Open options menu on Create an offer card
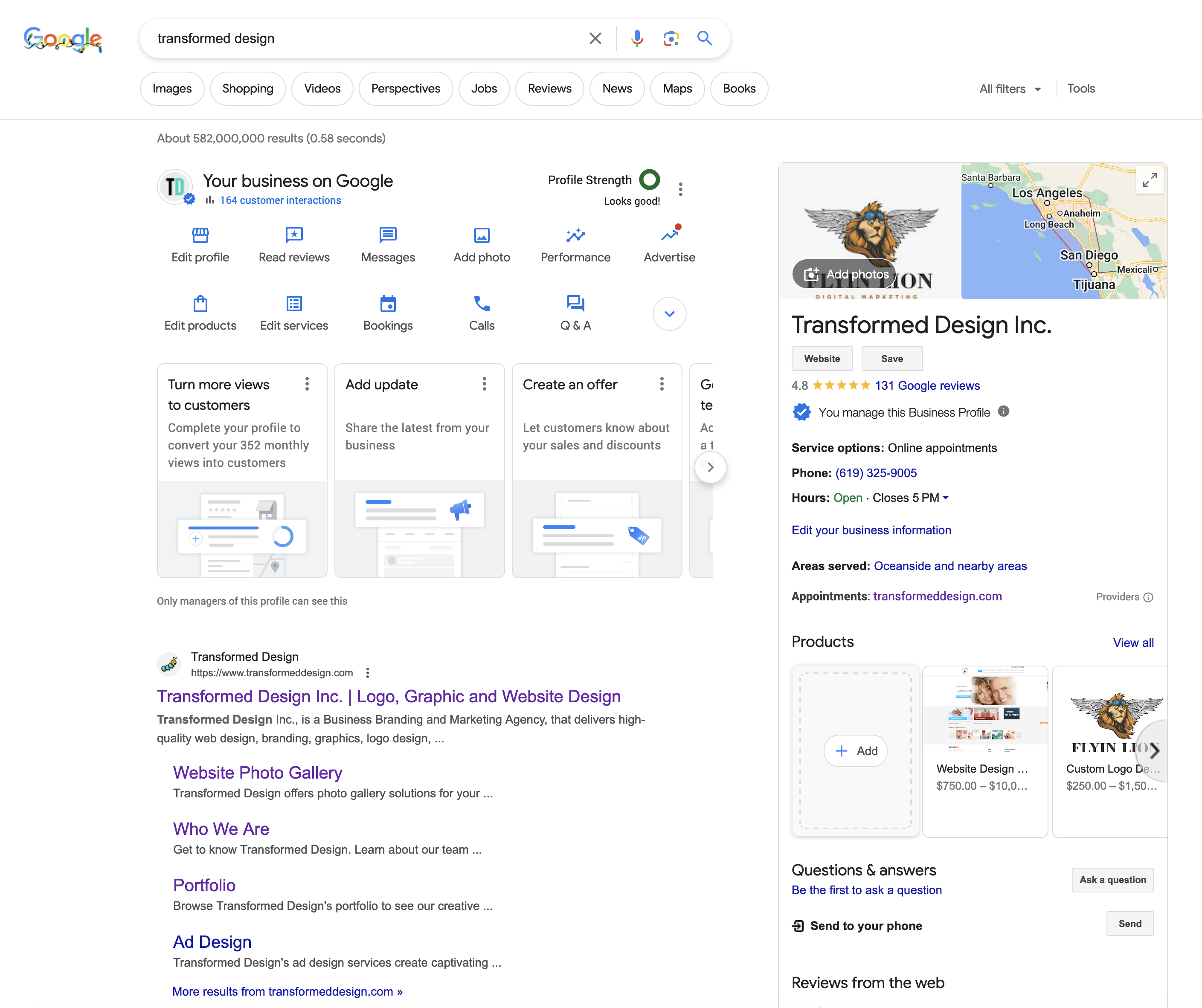 point(662,384)
